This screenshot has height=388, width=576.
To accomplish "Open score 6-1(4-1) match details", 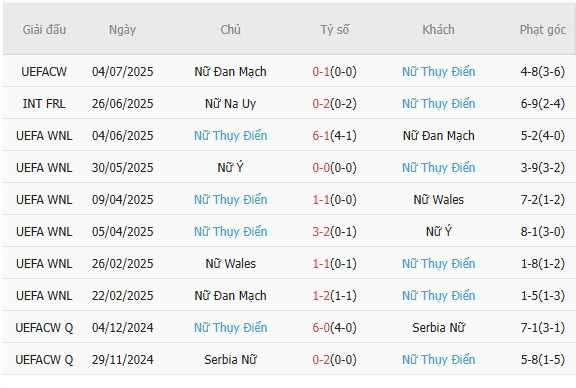I will [334, 136].
